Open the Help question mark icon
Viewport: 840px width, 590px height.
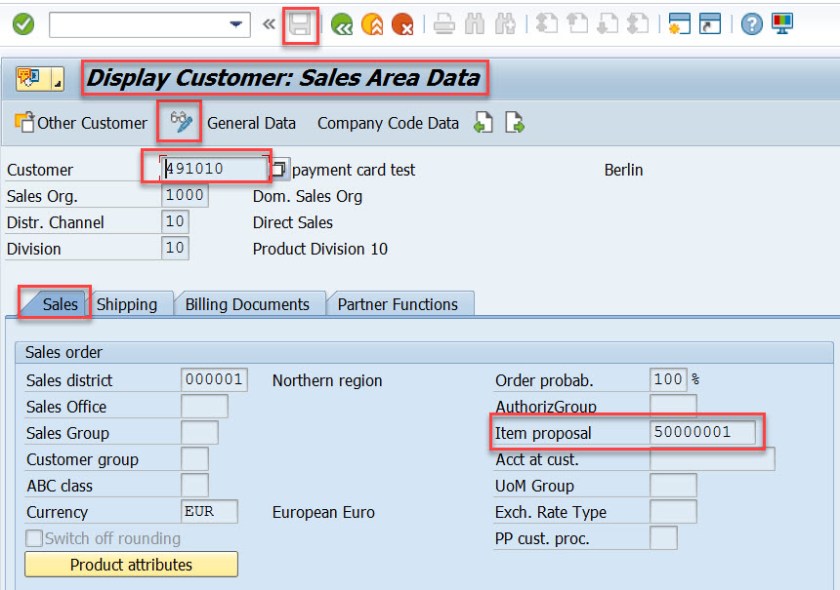[x=752, y=25]
